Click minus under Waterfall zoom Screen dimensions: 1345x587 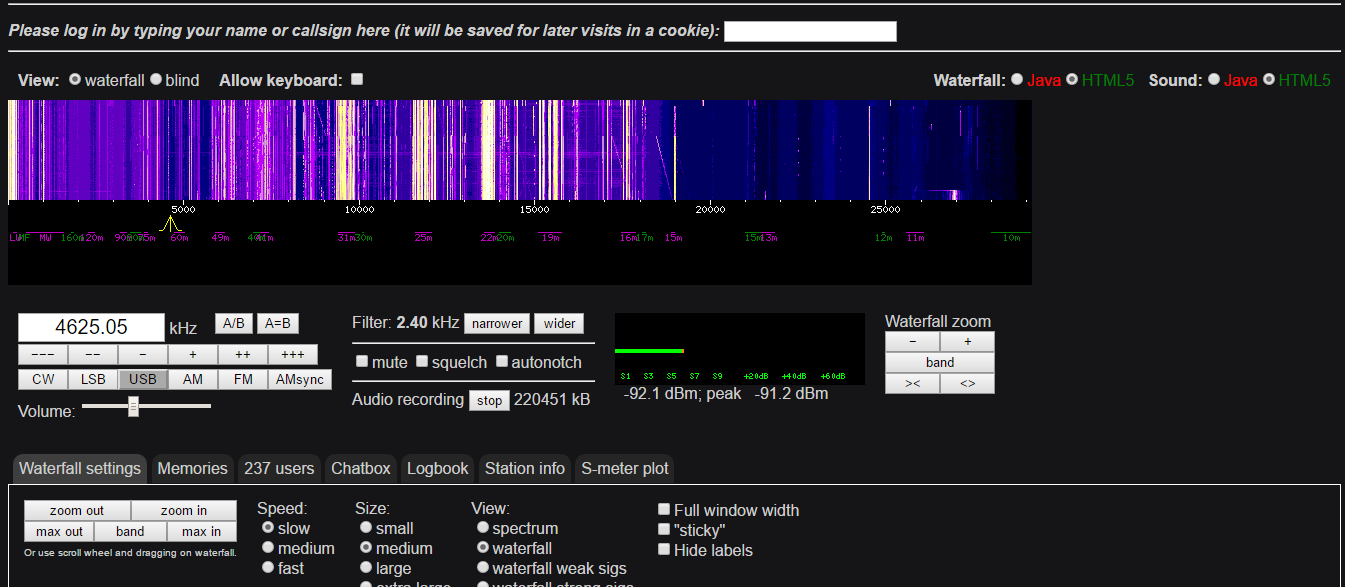[912, 342]
